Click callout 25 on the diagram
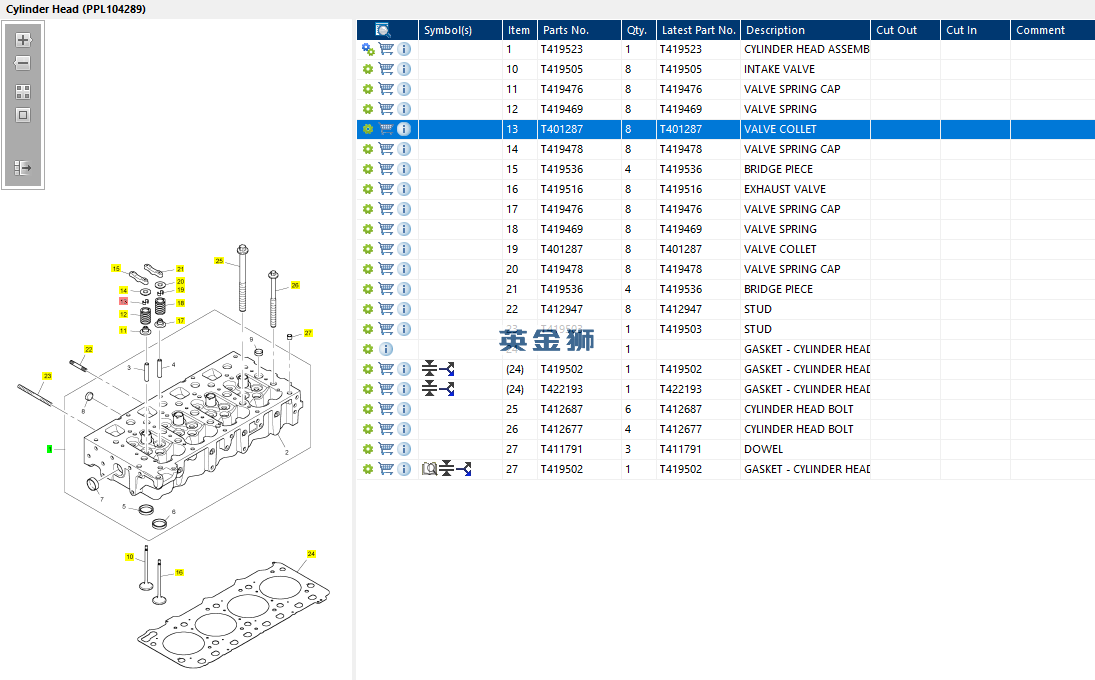This screenshot has width=1095, height=680. (219, 261)
